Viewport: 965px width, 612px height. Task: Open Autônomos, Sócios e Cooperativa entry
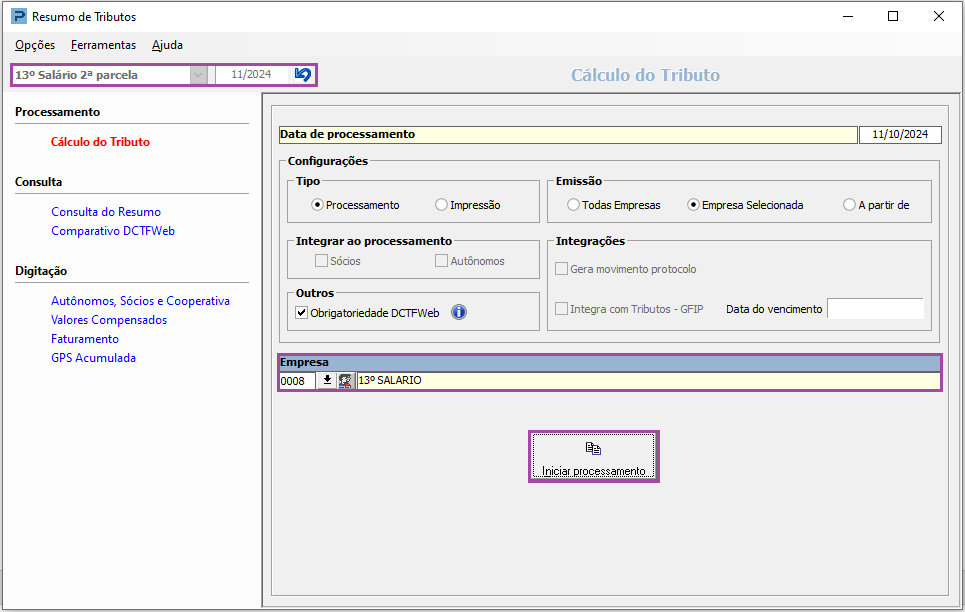(x=140, y=301)
